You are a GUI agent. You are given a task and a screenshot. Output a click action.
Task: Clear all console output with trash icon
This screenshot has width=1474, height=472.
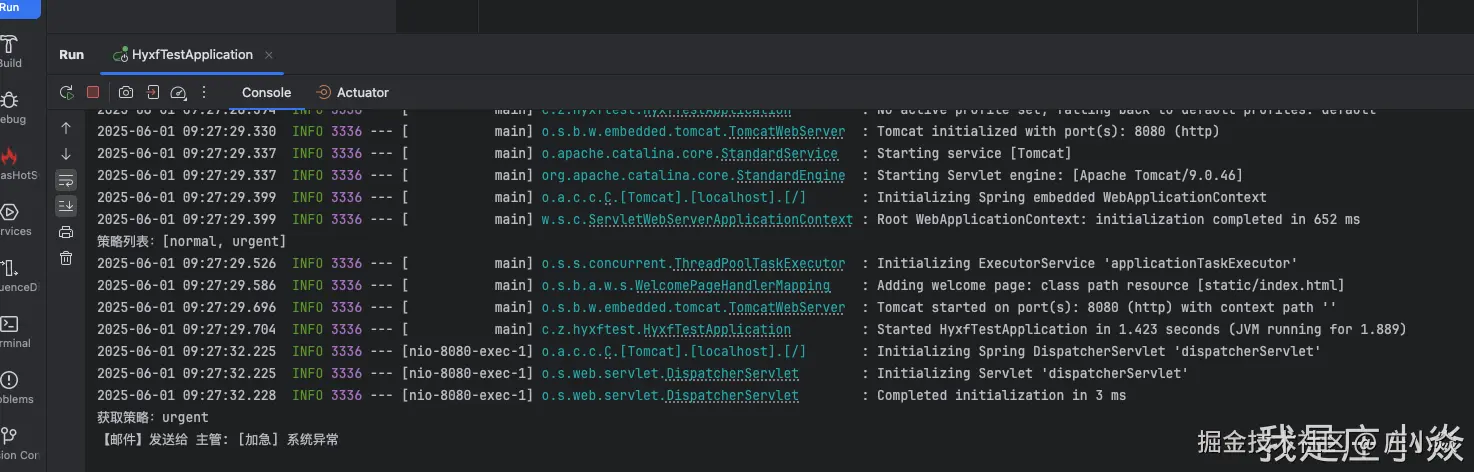coord(66,258)
